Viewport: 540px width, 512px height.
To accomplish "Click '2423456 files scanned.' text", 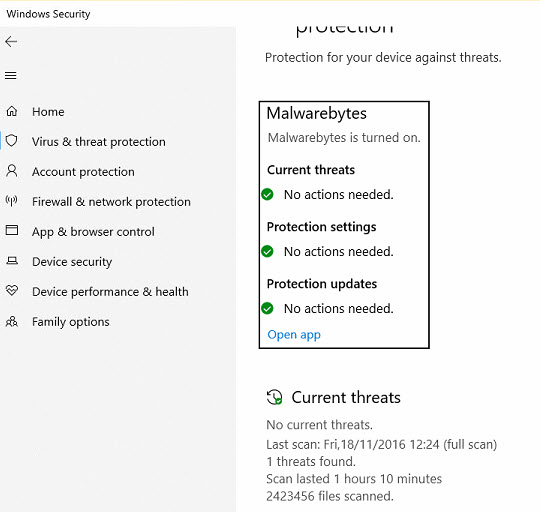I will click(330, 496).
